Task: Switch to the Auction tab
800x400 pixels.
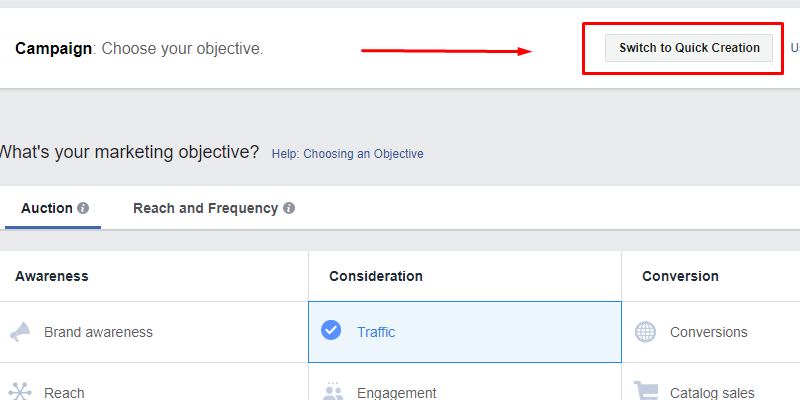Action: [47, 208]
